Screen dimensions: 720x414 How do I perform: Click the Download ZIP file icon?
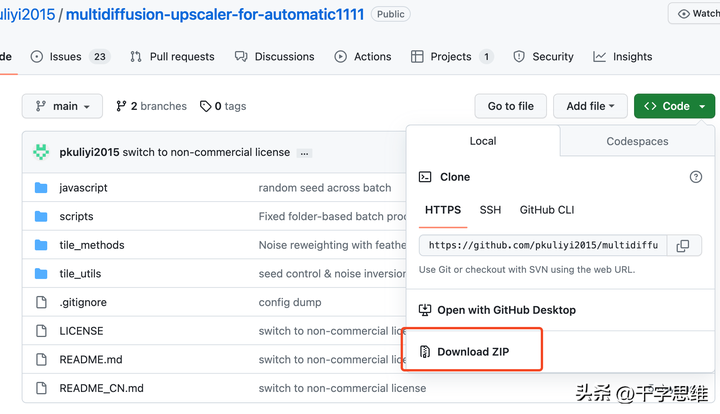425,352
